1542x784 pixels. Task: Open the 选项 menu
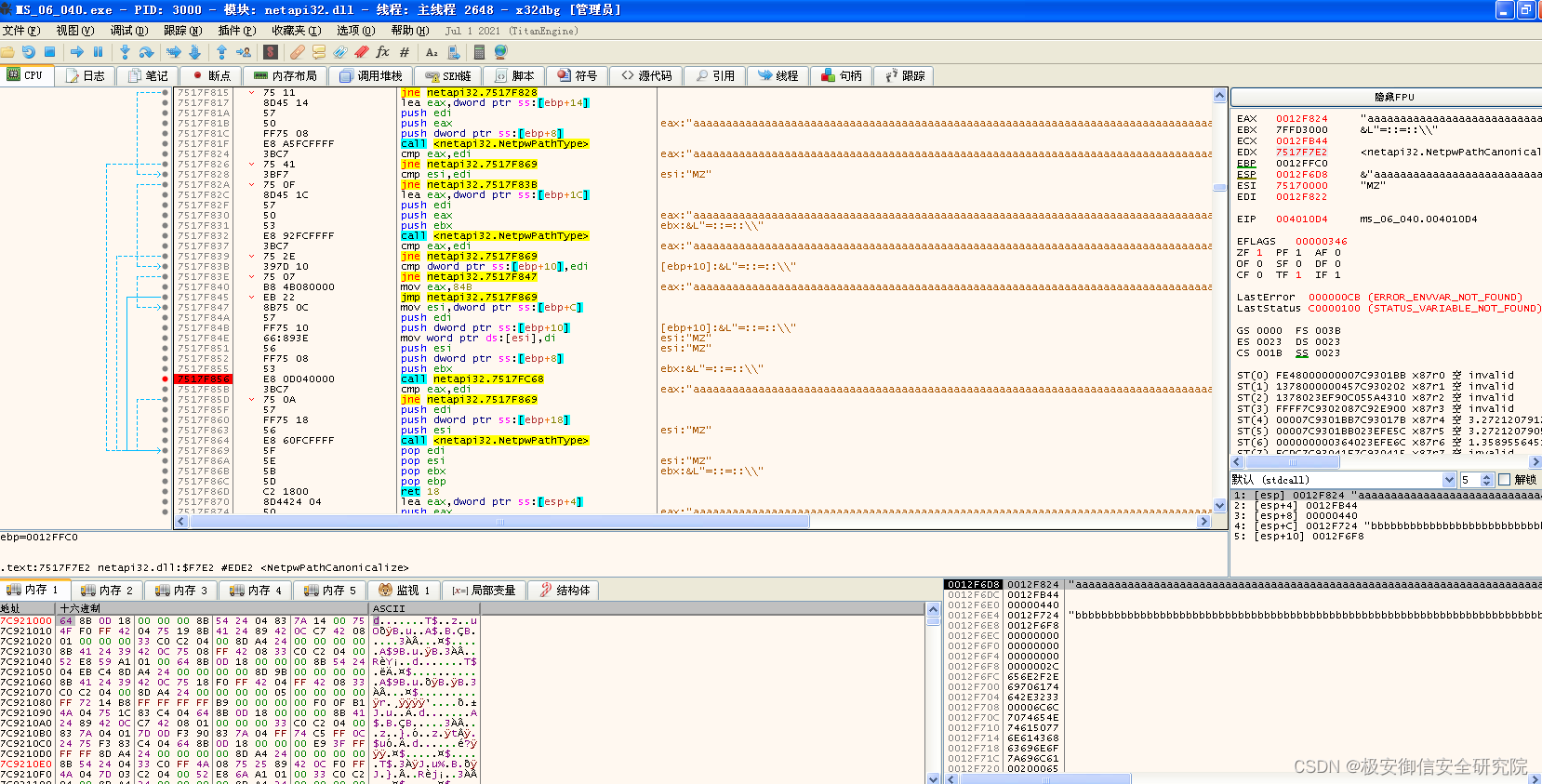[x=355, y=31]
